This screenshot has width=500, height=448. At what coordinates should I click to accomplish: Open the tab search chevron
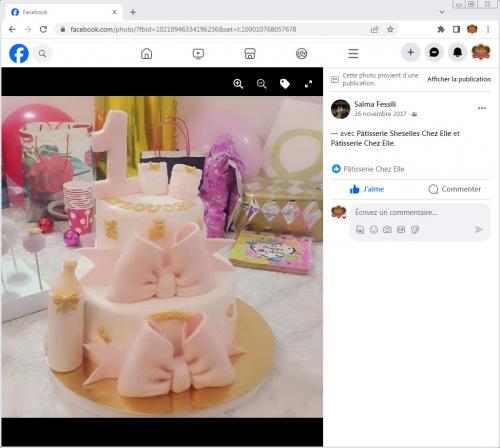click(x=442, y=12)
